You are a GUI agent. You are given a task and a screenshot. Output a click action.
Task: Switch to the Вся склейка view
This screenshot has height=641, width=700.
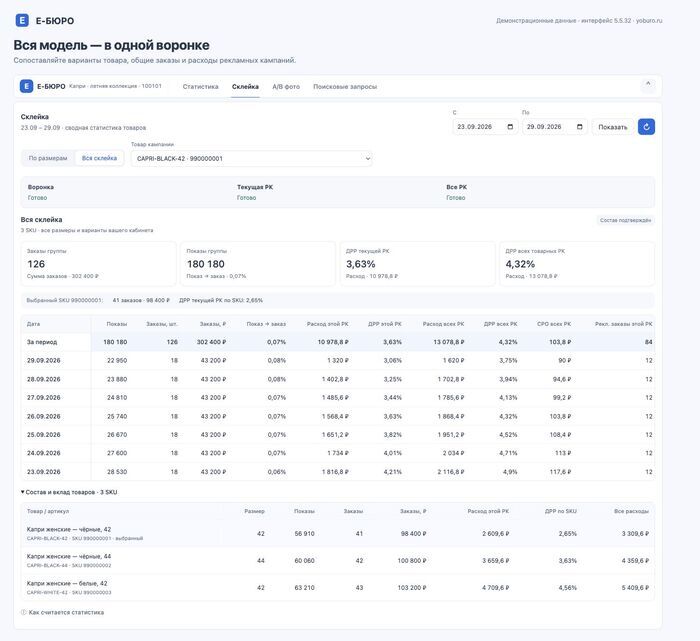pos(99,158)
